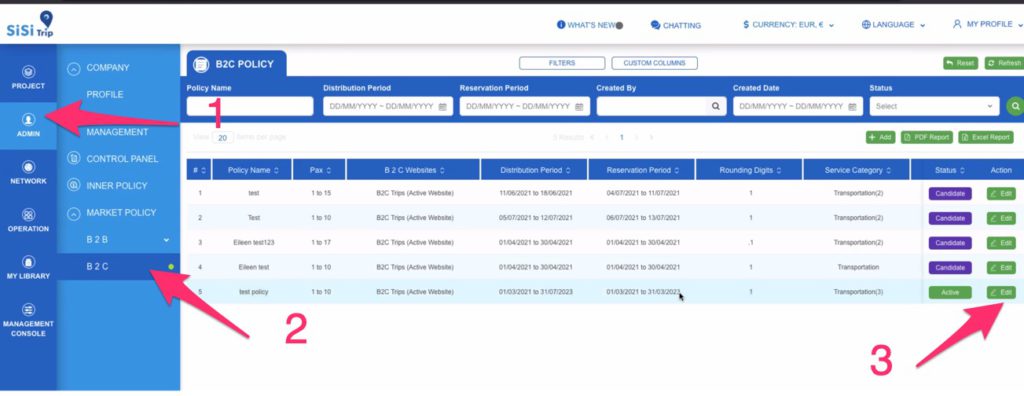Click the Reset button
This screenshot has height=396, width=1024.
960,63
